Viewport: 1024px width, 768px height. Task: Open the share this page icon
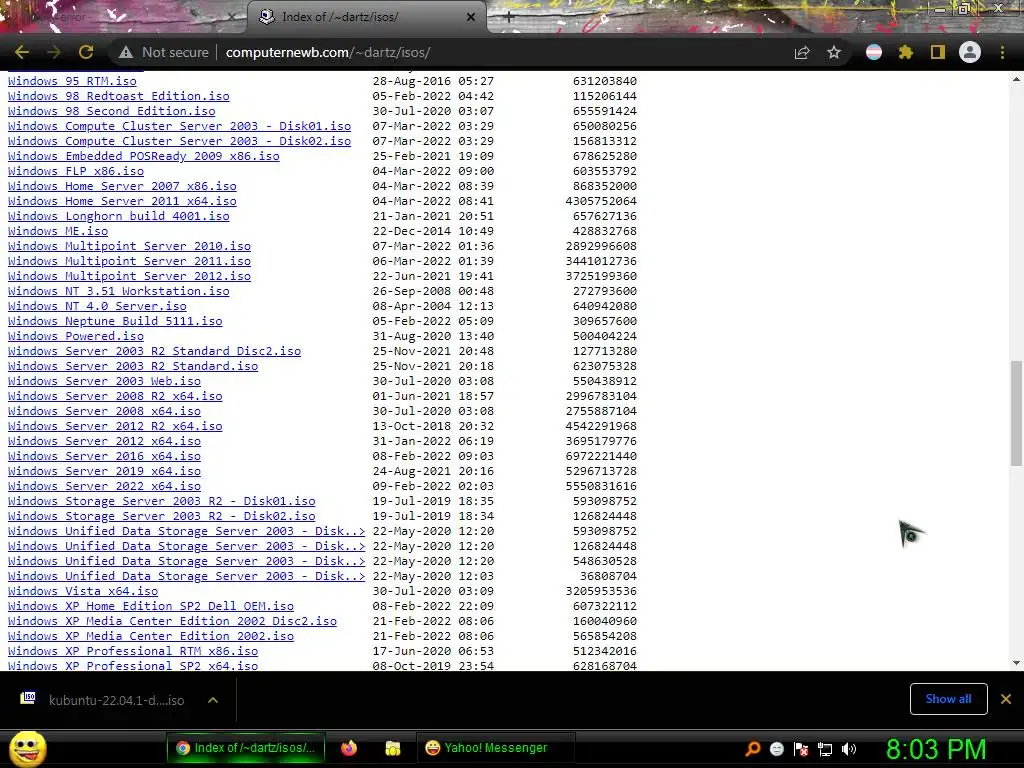click(x=802, y=52)
